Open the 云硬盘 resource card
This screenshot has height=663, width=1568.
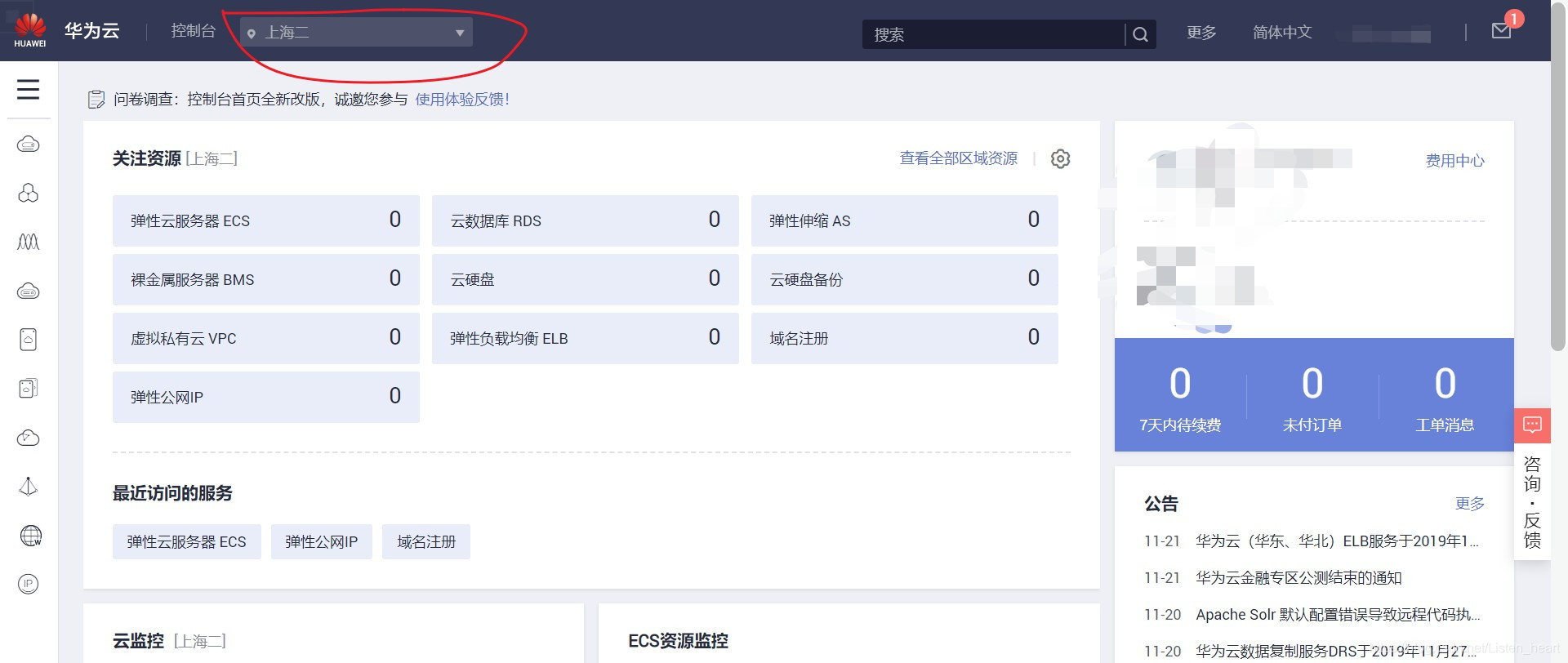586,279
